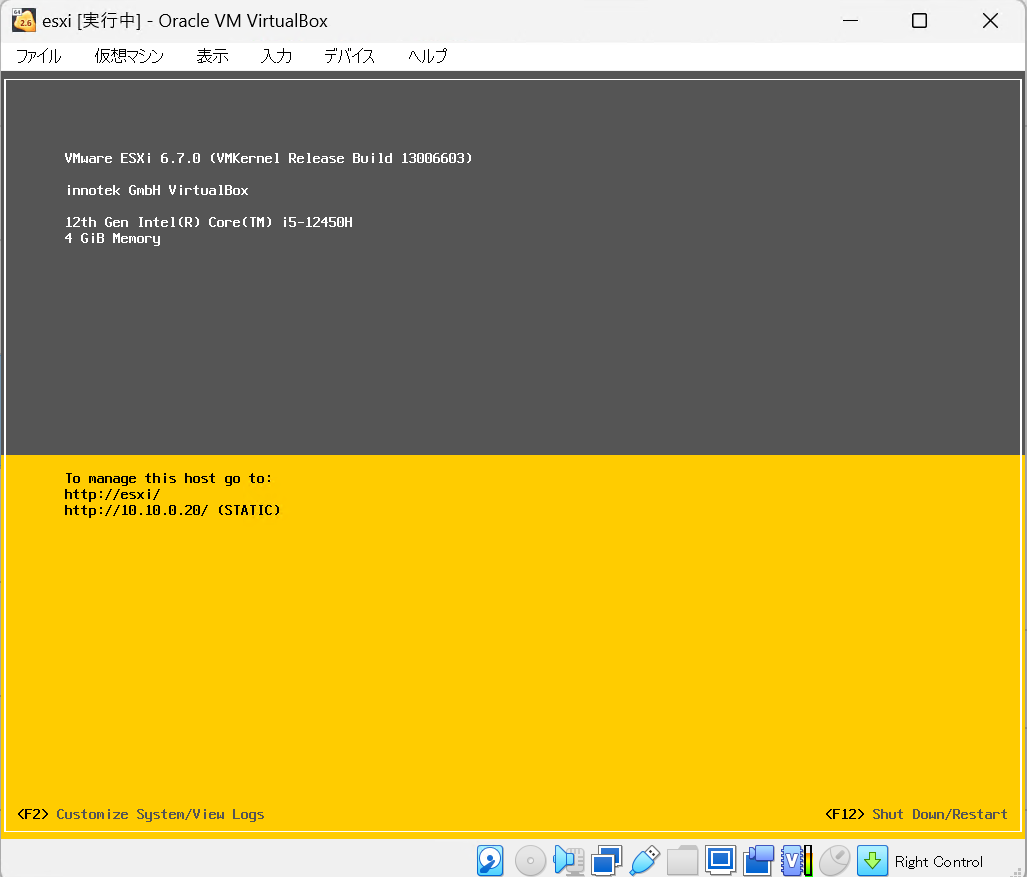Click the display settings monitor icon
Viewport: 1027px width, 877px height.
[x=720, y=860]
